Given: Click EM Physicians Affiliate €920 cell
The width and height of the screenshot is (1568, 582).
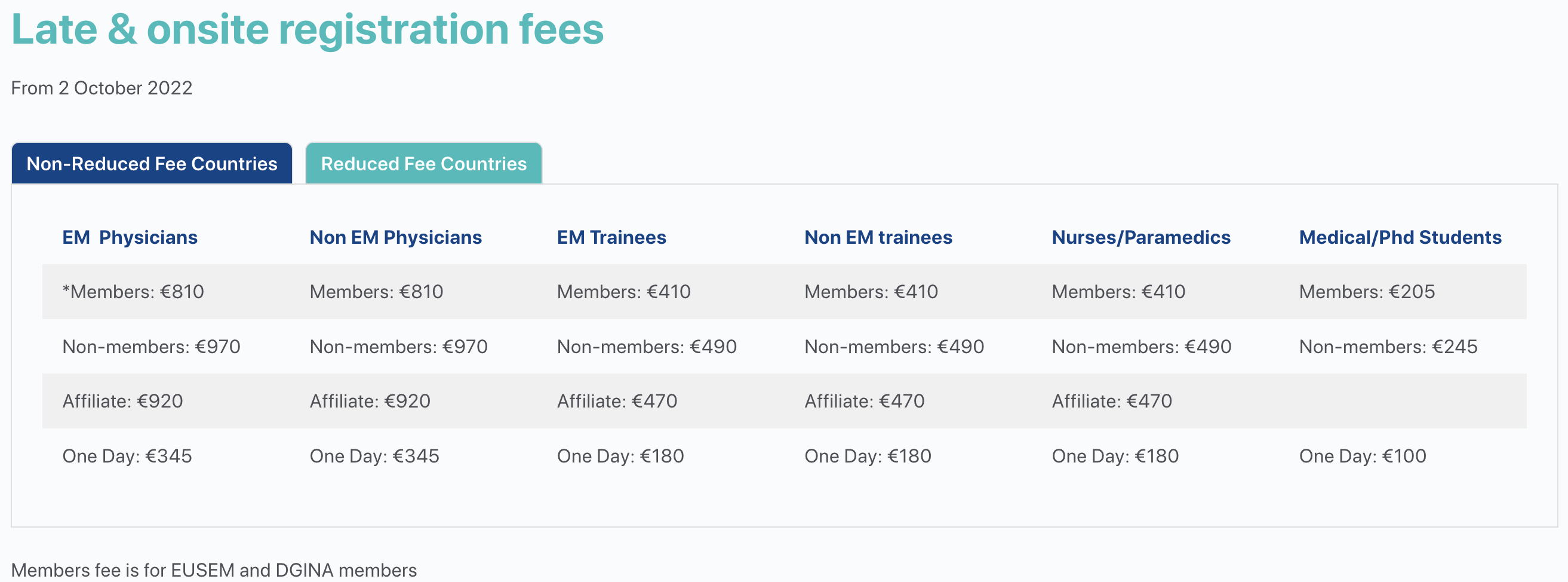Looking at the screenshot, I should pyautogui.click(x=122, y=401).
